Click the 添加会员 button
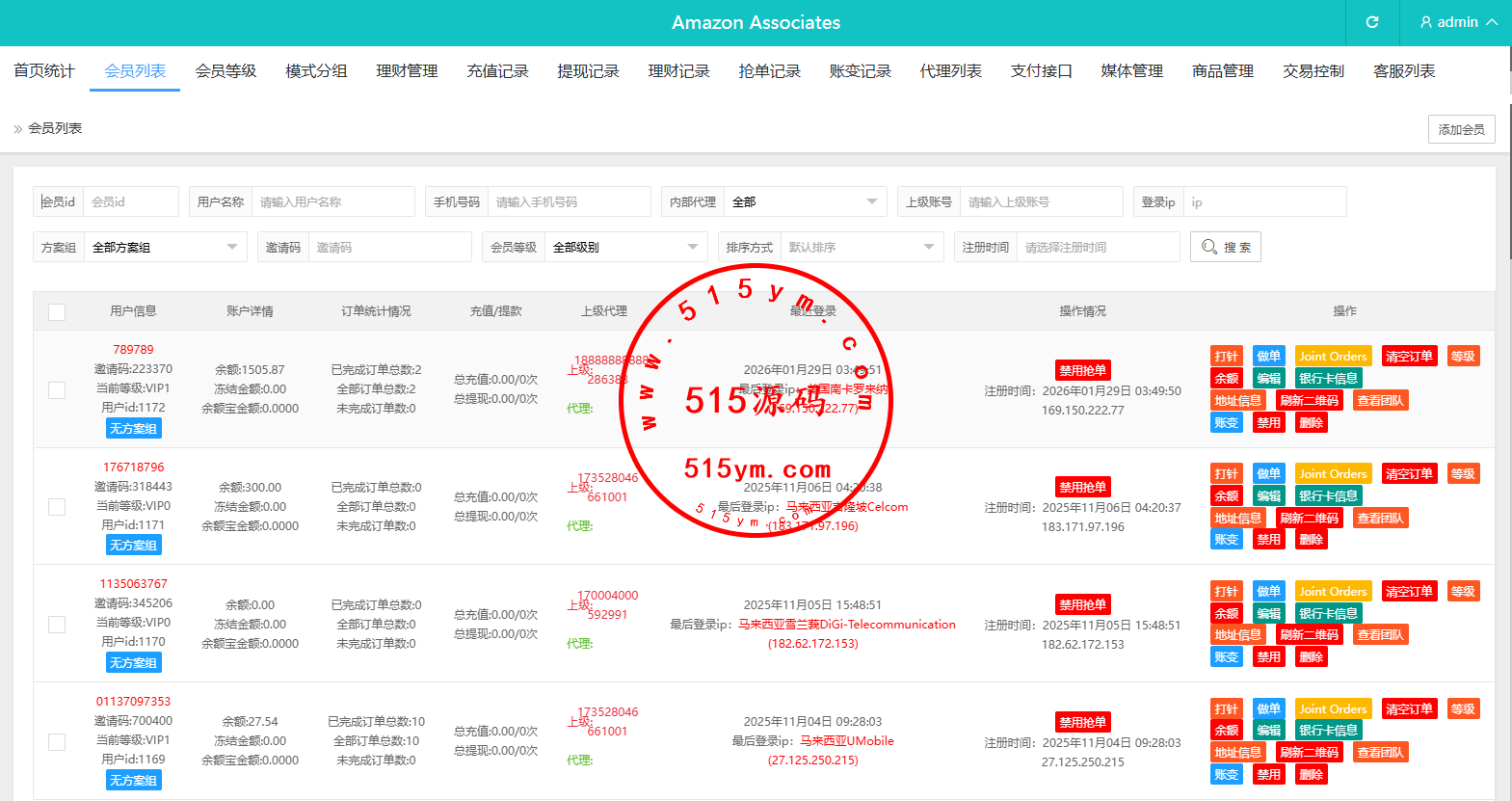This screenshot has width=1512, height=801. [1461, 129]
